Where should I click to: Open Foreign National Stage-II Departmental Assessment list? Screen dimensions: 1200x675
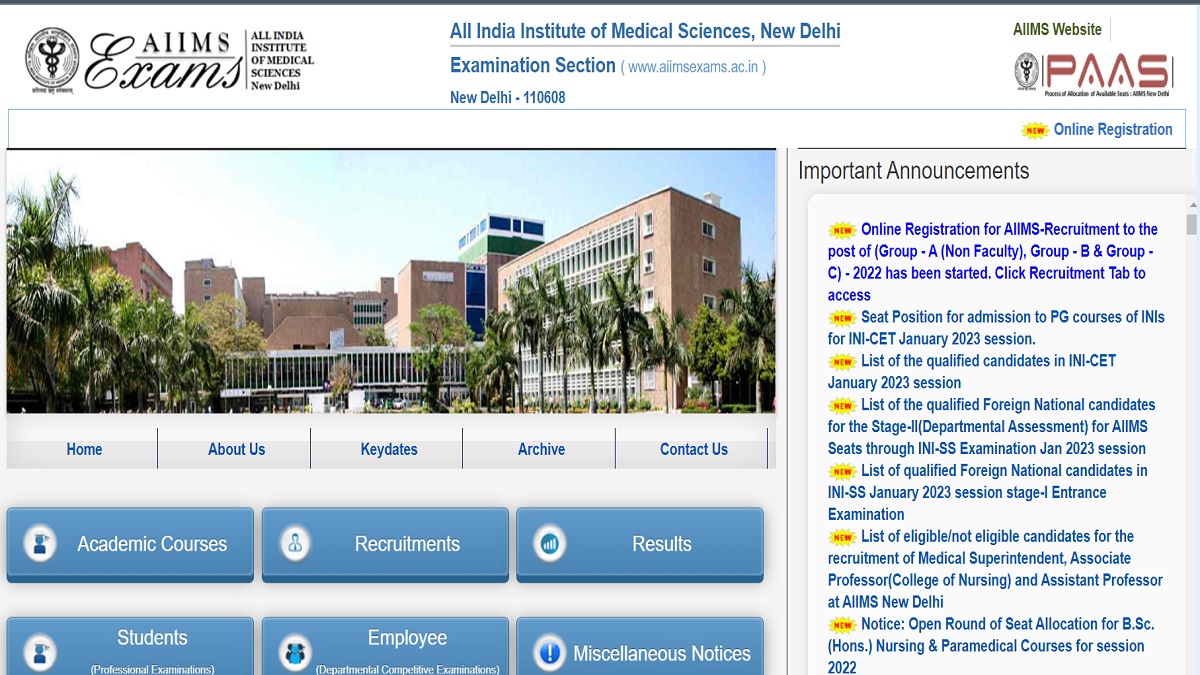click(992, 427)
